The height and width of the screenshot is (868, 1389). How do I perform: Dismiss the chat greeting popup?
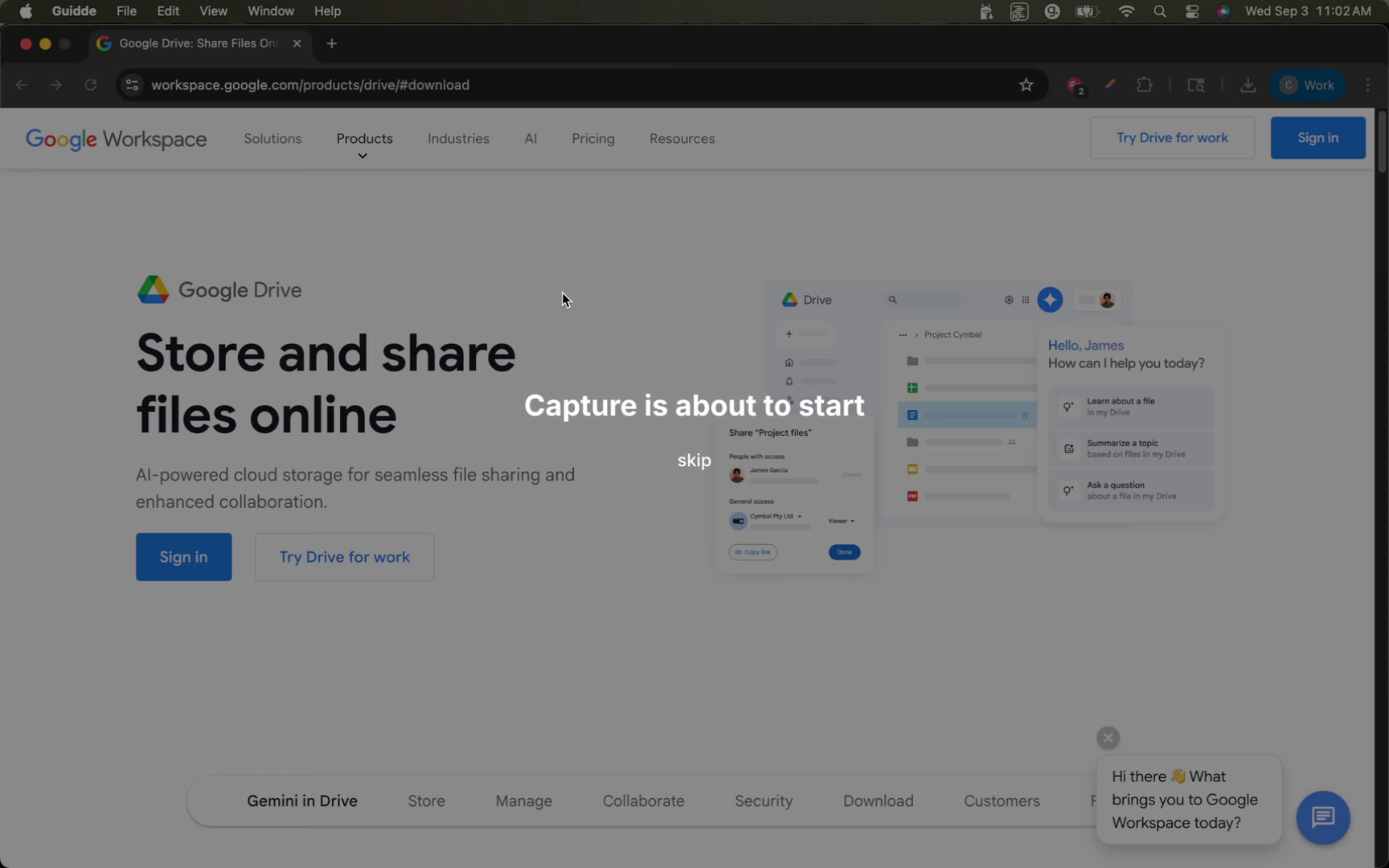pos(1108,738)
